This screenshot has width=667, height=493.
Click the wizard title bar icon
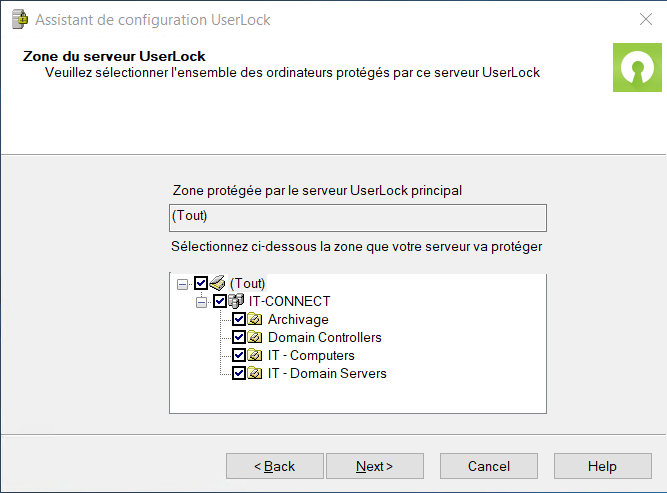tap(17, 19)
